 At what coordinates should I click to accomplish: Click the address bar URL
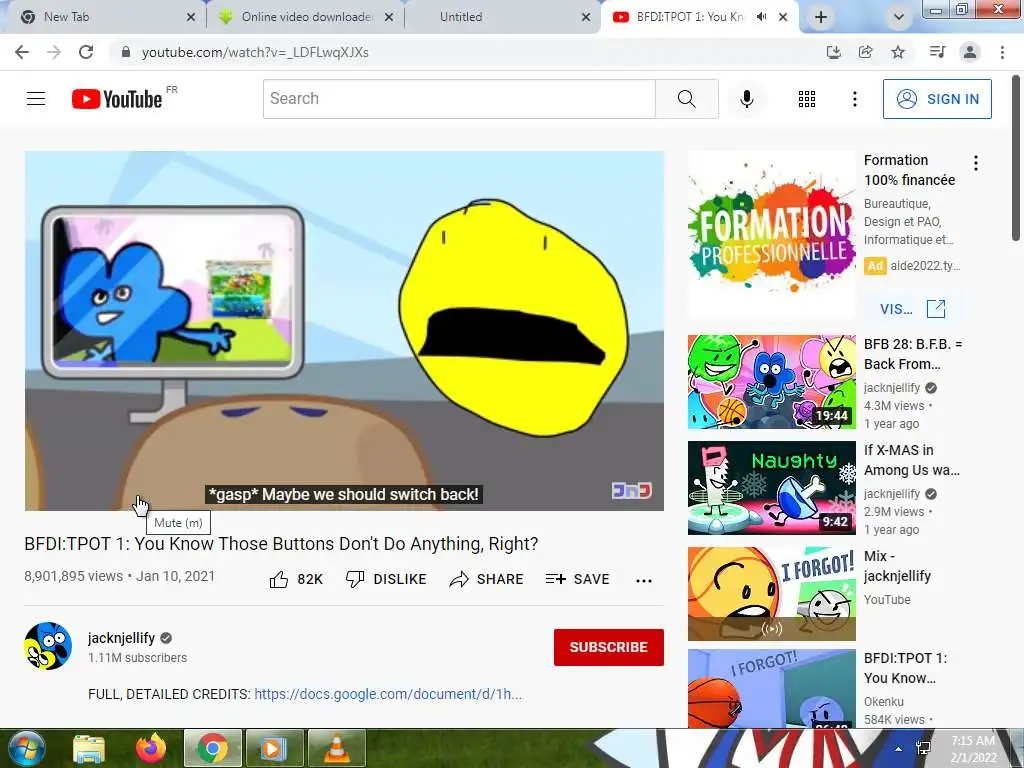[255, 52]
